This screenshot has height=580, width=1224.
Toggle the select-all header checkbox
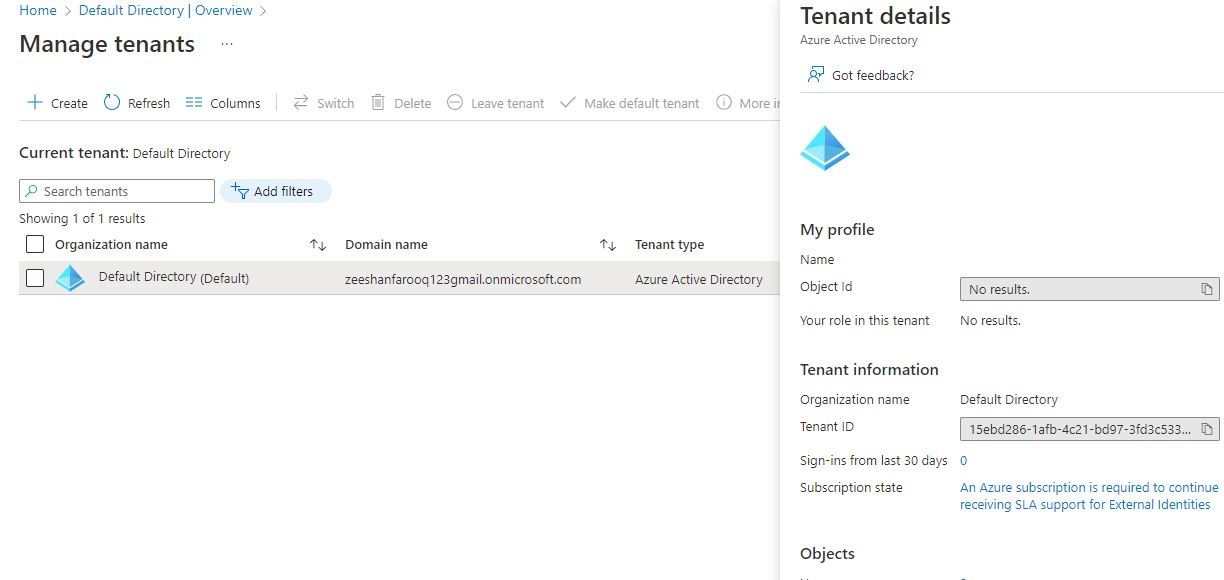click(35, 244)
